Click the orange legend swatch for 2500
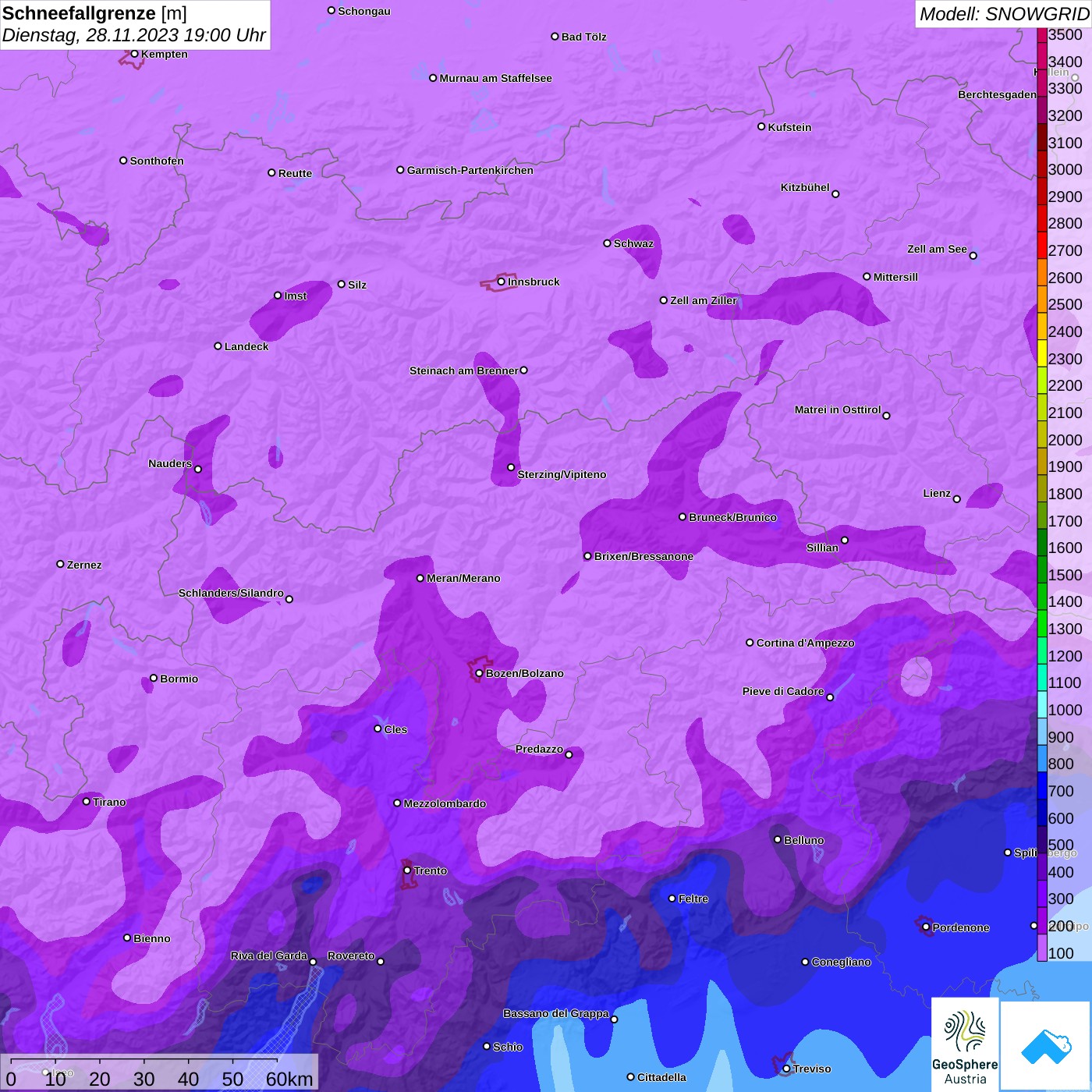Viewport: 1092px width, 1092px height. pos(1042,299)
